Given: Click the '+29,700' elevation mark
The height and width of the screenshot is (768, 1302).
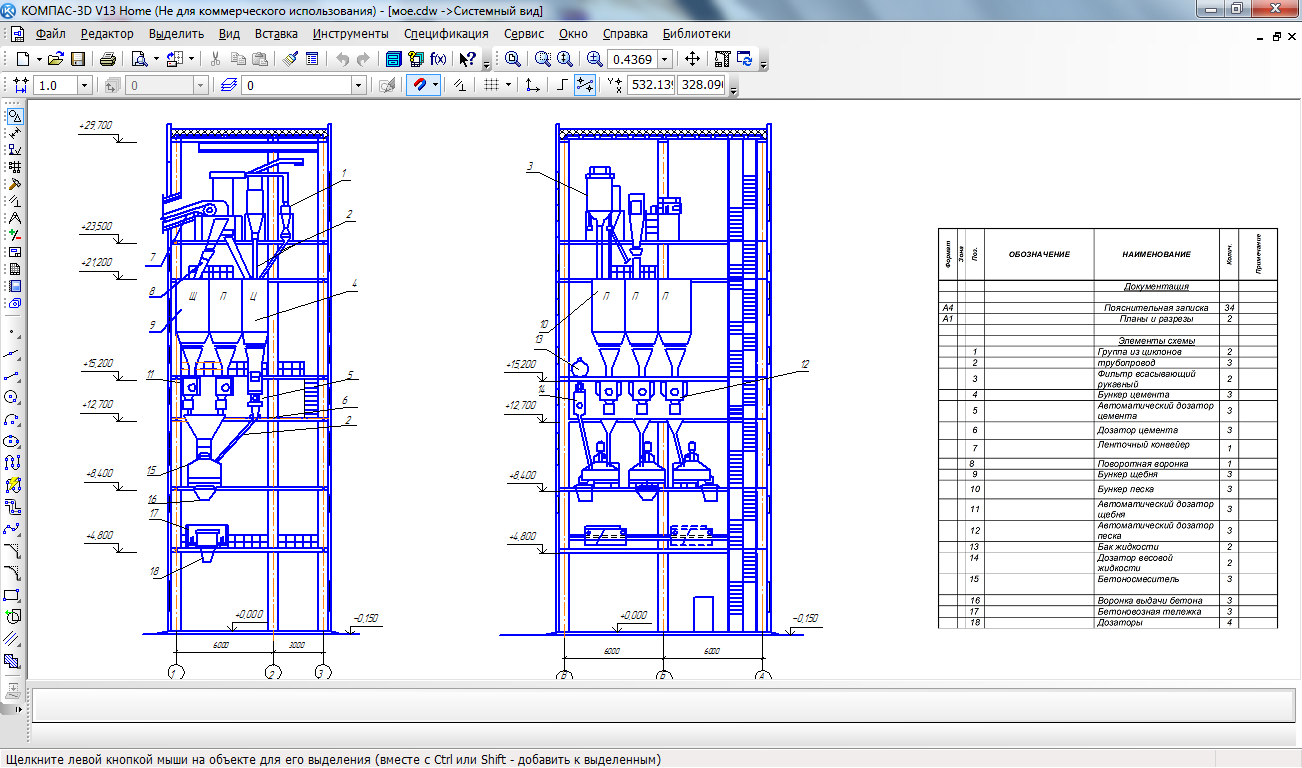Looking at the screenshot, I should coord(96,126).
